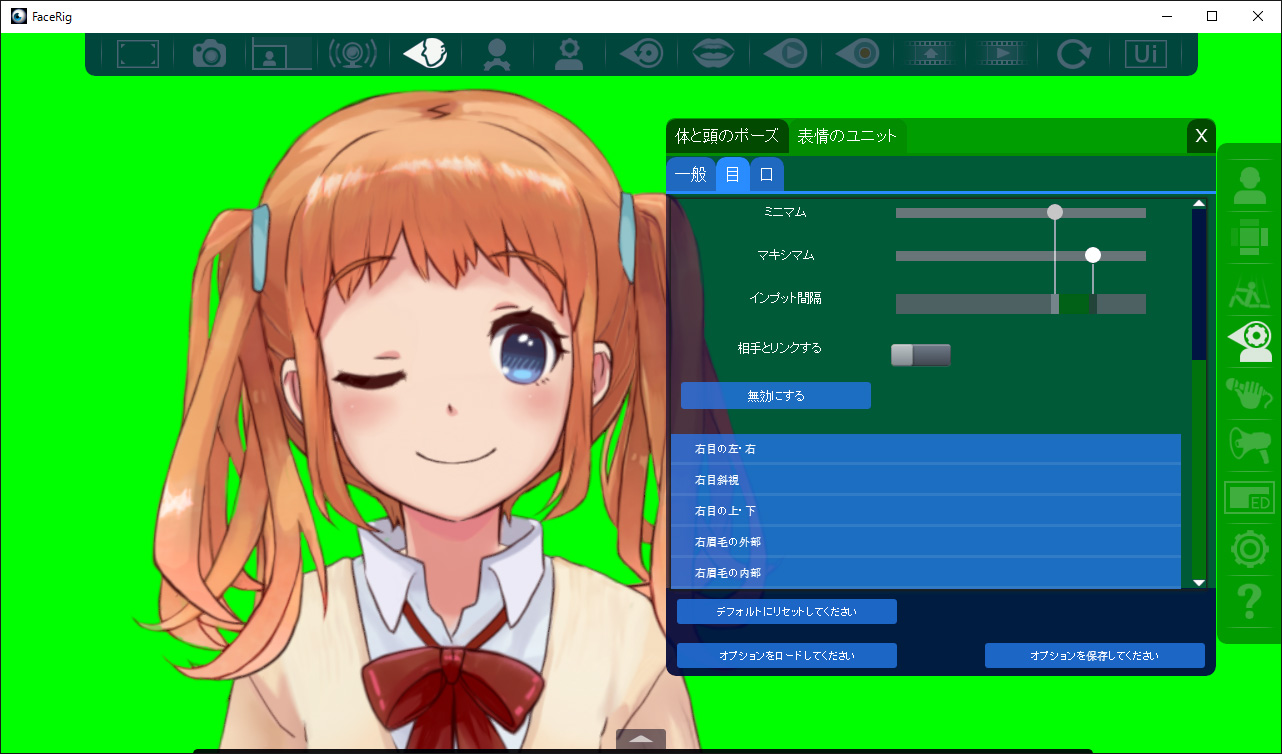Image resolution: width=1282 pixels, height=754 pixels.
Task: Open the question mark help icon
Action: pos(1249,602)
